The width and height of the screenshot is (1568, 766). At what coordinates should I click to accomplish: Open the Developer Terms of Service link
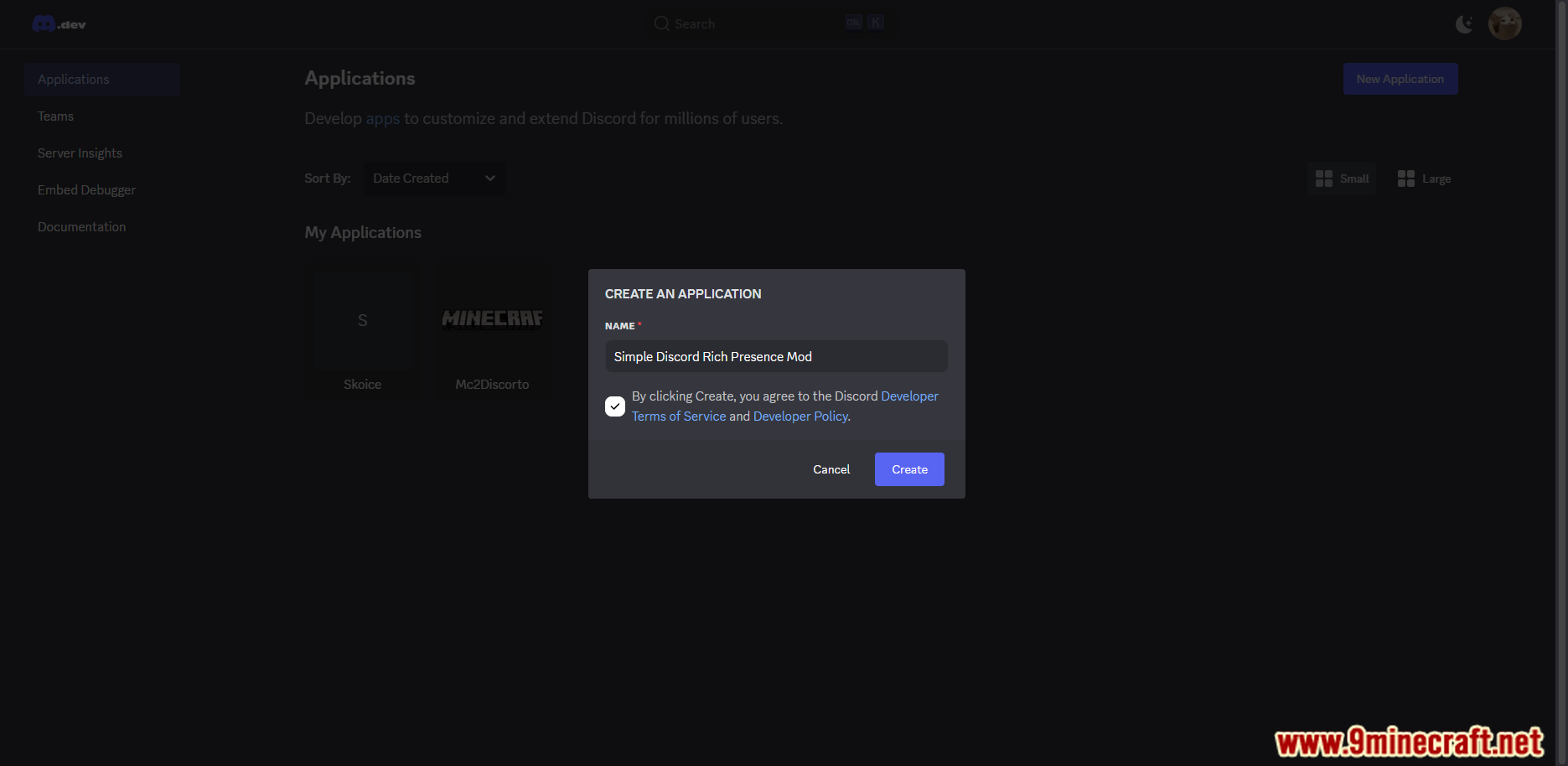pos(784,406)
